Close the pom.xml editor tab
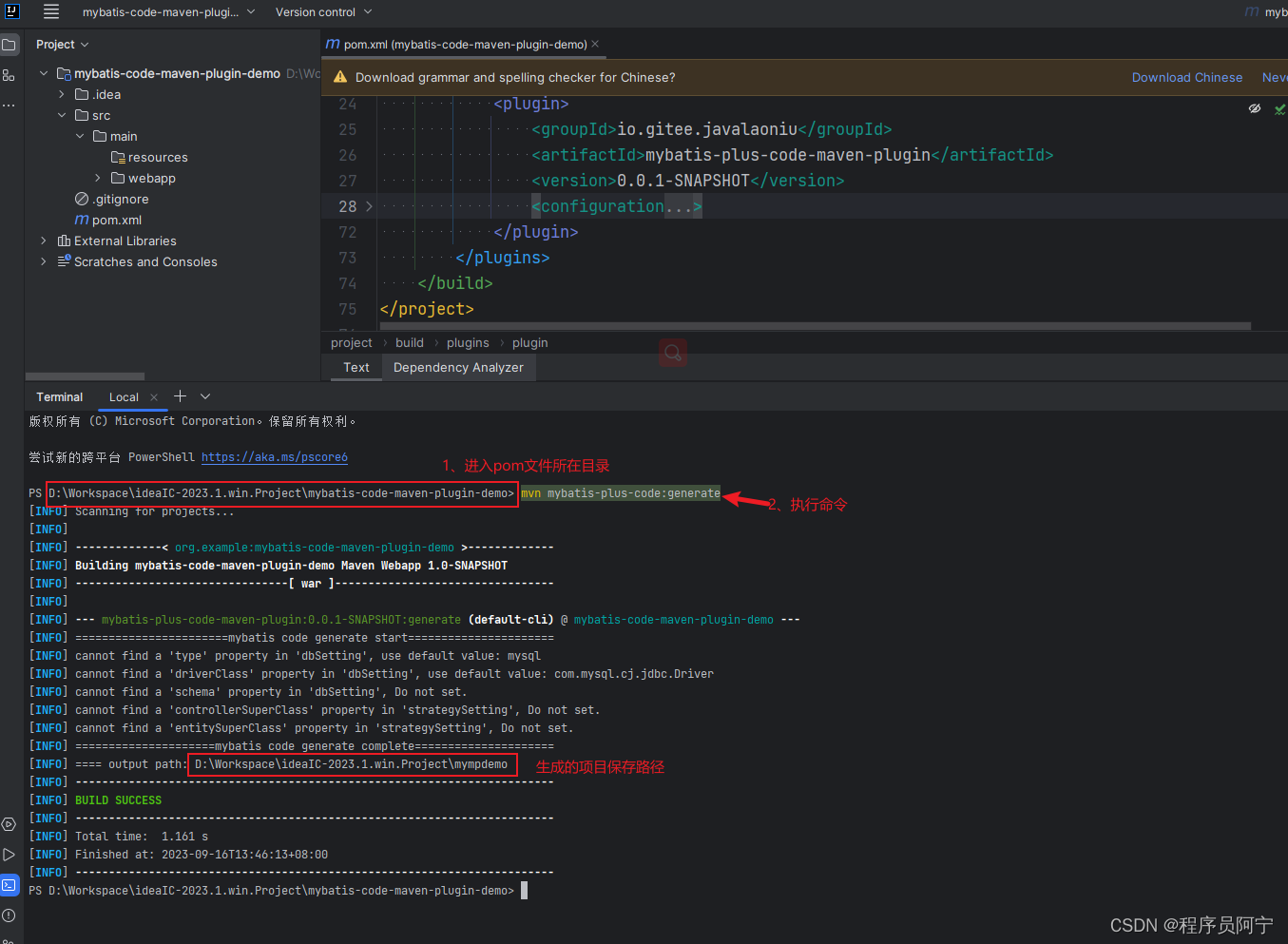Viewport: 1288px width, 944px height. pyautogui.click(x=595, y=44)
